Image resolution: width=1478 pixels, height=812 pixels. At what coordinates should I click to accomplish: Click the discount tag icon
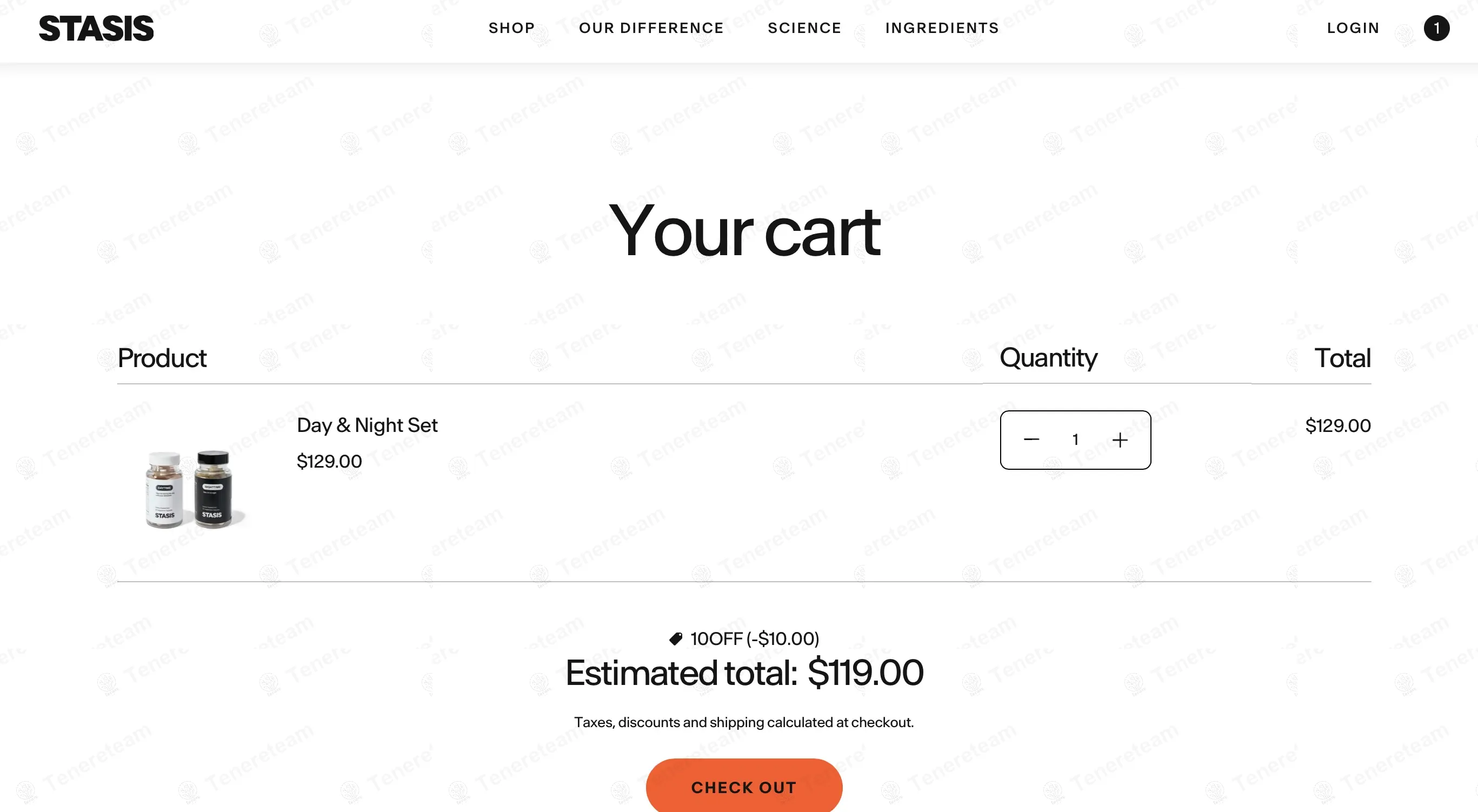[x=675, y=638]
